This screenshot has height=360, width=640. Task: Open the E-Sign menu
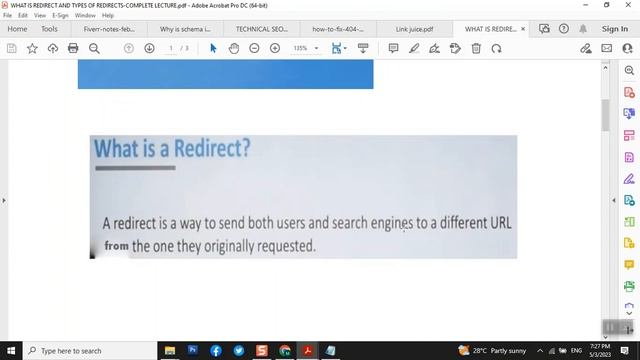tap(60, 16)
